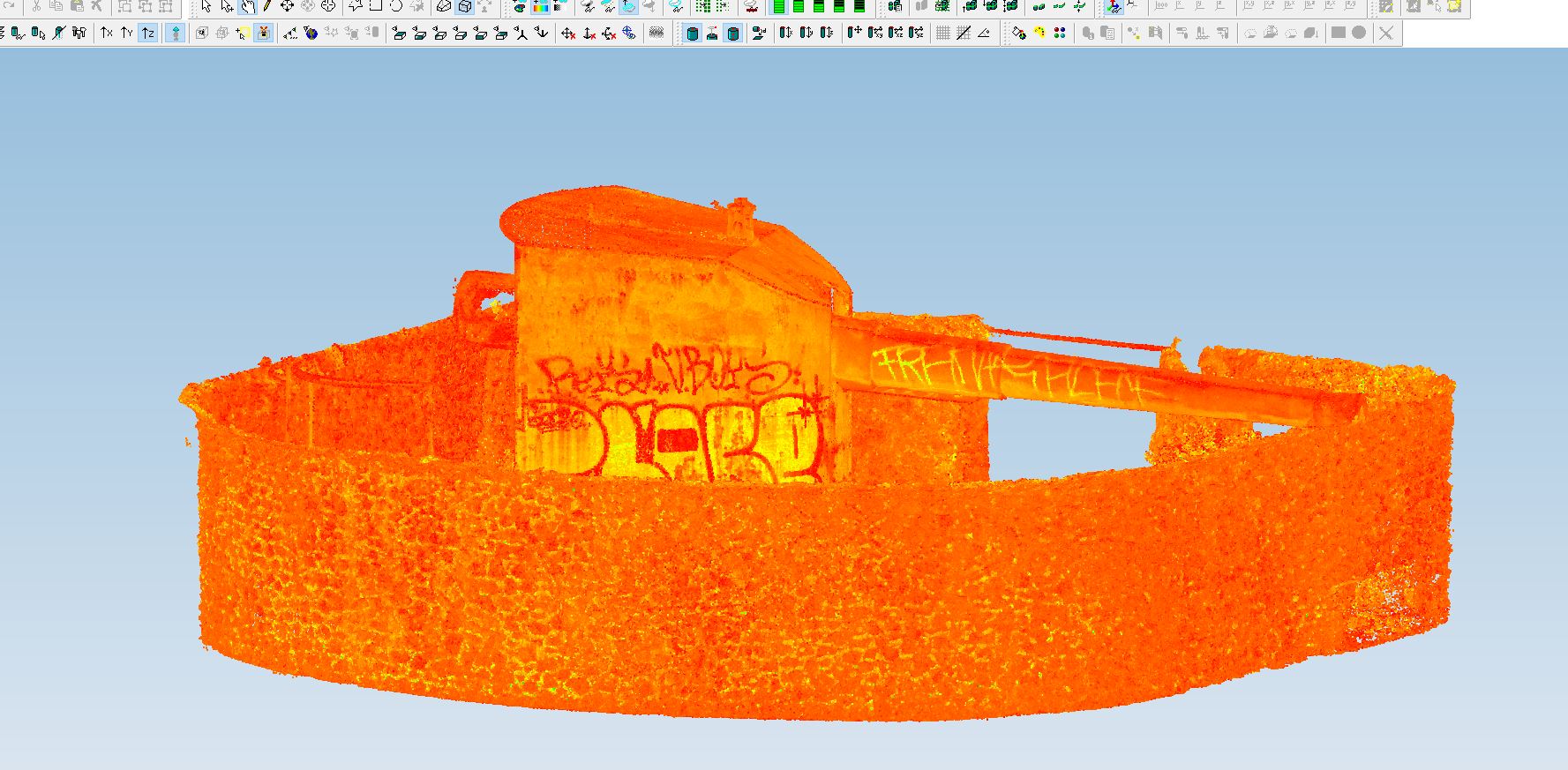The width and height of the screenshot is (1568, 770).
Task: Click the cylinder Z-axis arrow icon
Action: point(826,33)
